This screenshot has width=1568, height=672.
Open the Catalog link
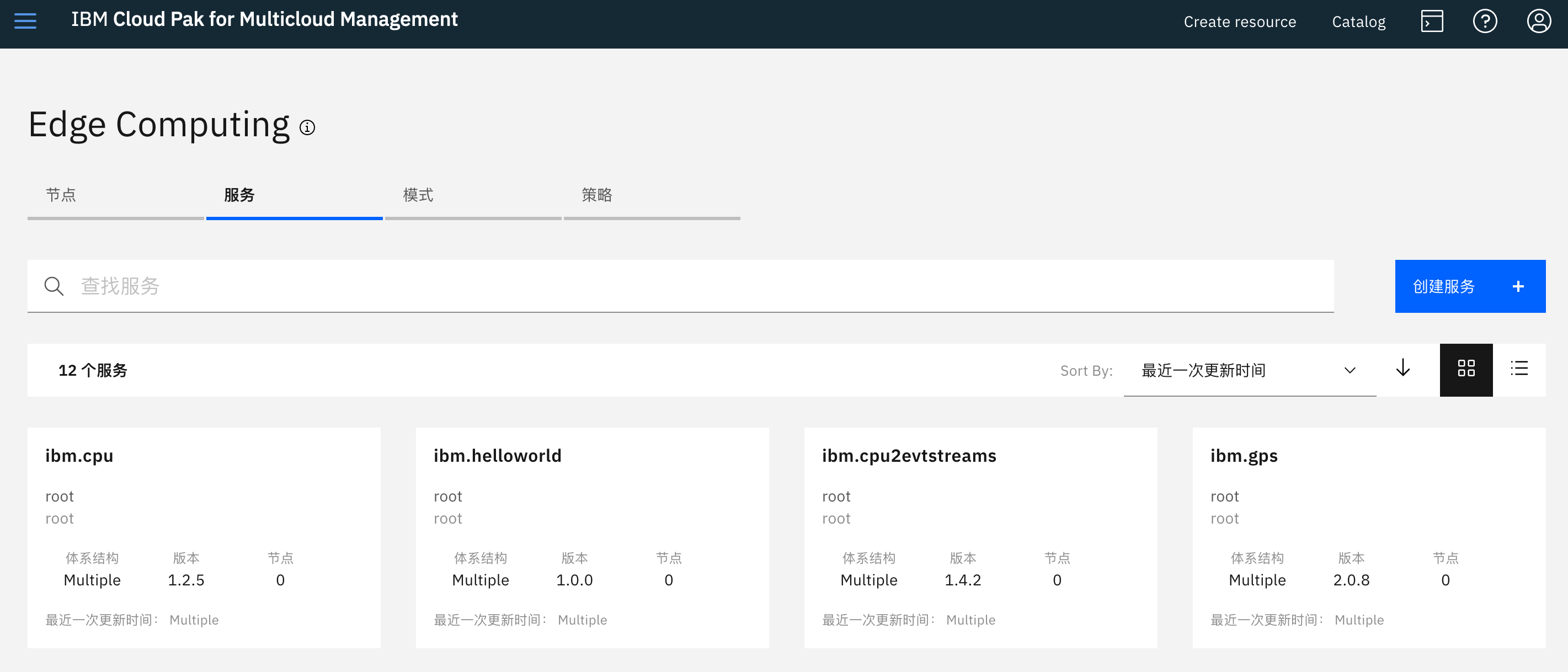coord(1358,22)
